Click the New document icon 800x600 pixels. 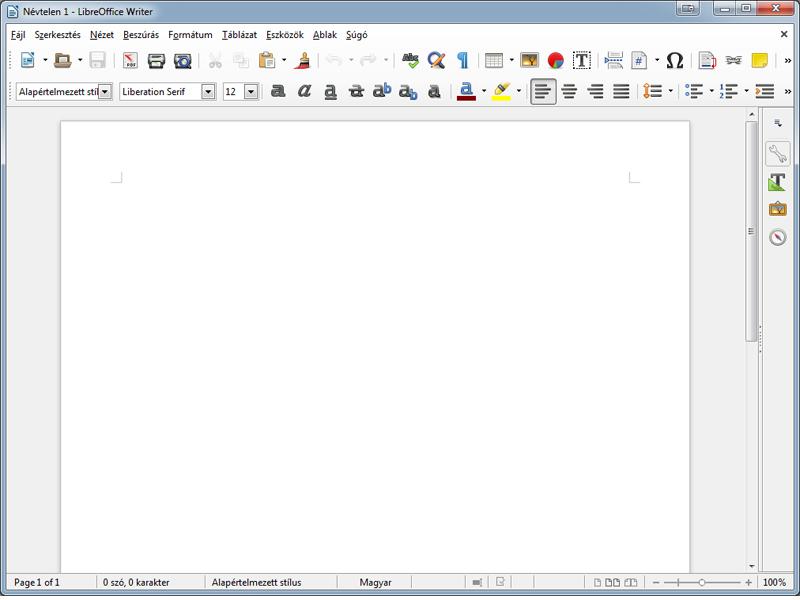click(x=28, y=60)
